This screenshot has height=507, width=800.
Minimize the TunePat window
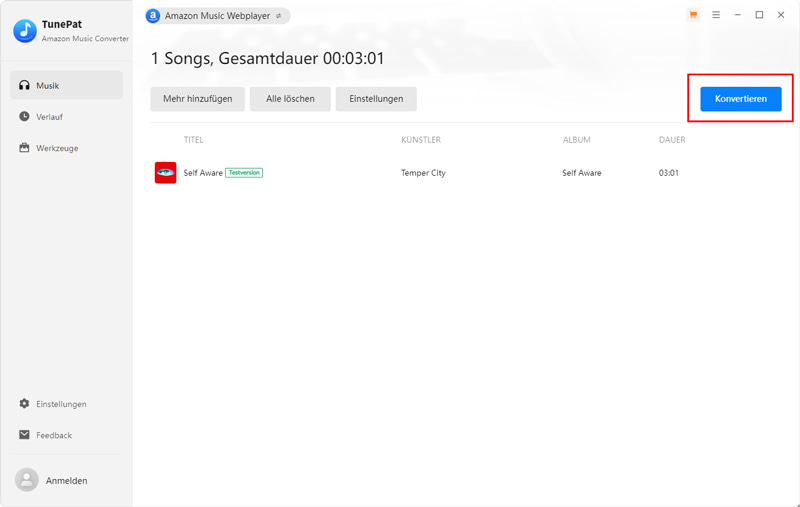pos(738,15)
